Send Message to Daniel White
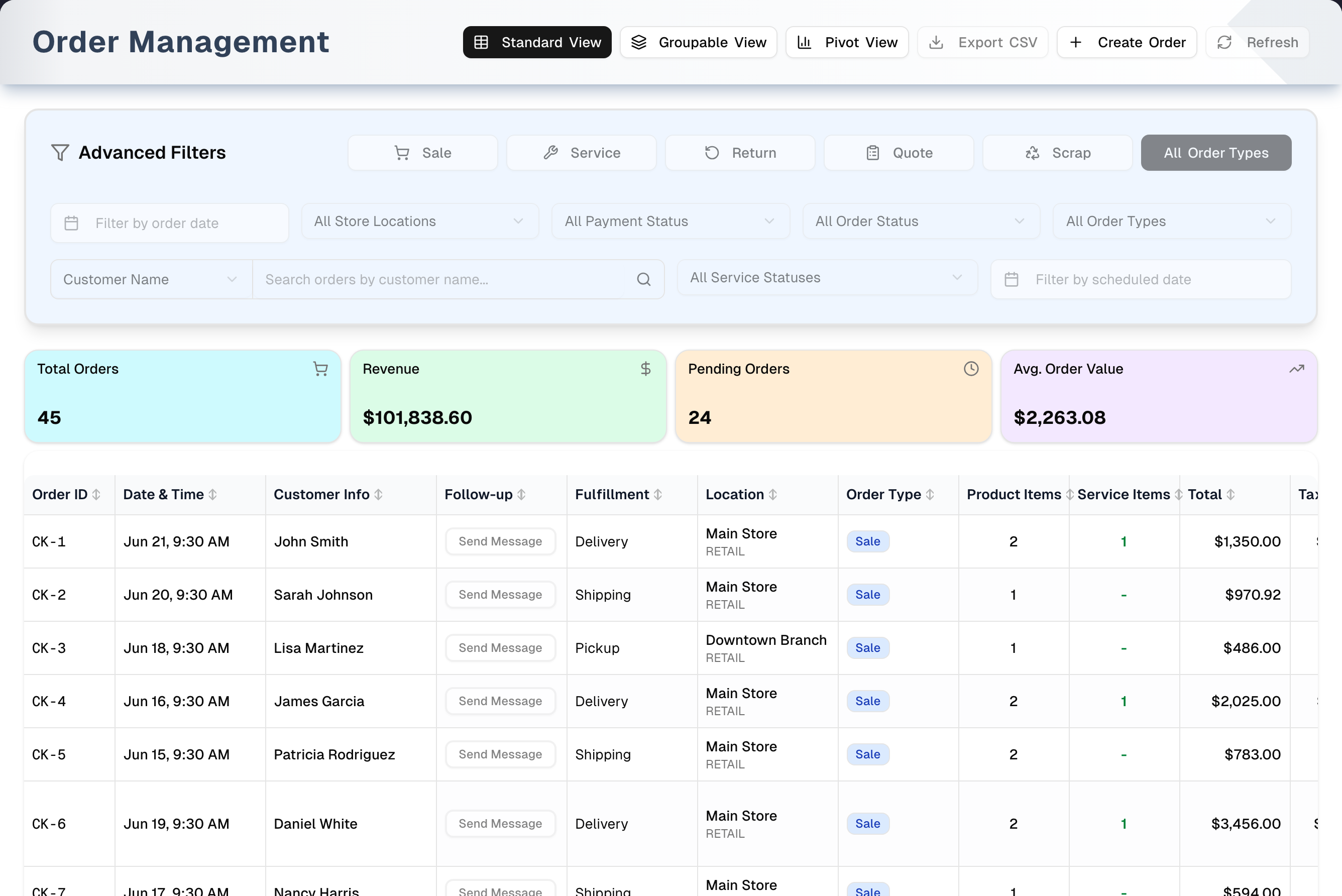This screenshot has height=896, width=1342. tap(500, 824)
